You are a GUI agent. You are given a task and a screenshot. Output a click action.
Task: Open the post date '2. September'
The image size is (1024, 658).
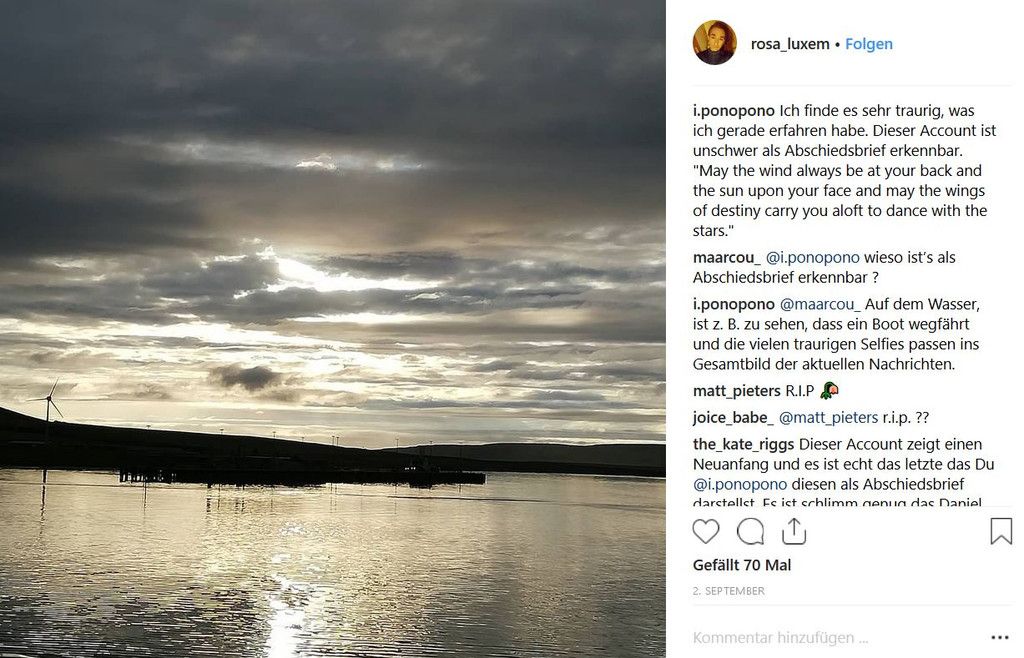(x=729, y=591)
